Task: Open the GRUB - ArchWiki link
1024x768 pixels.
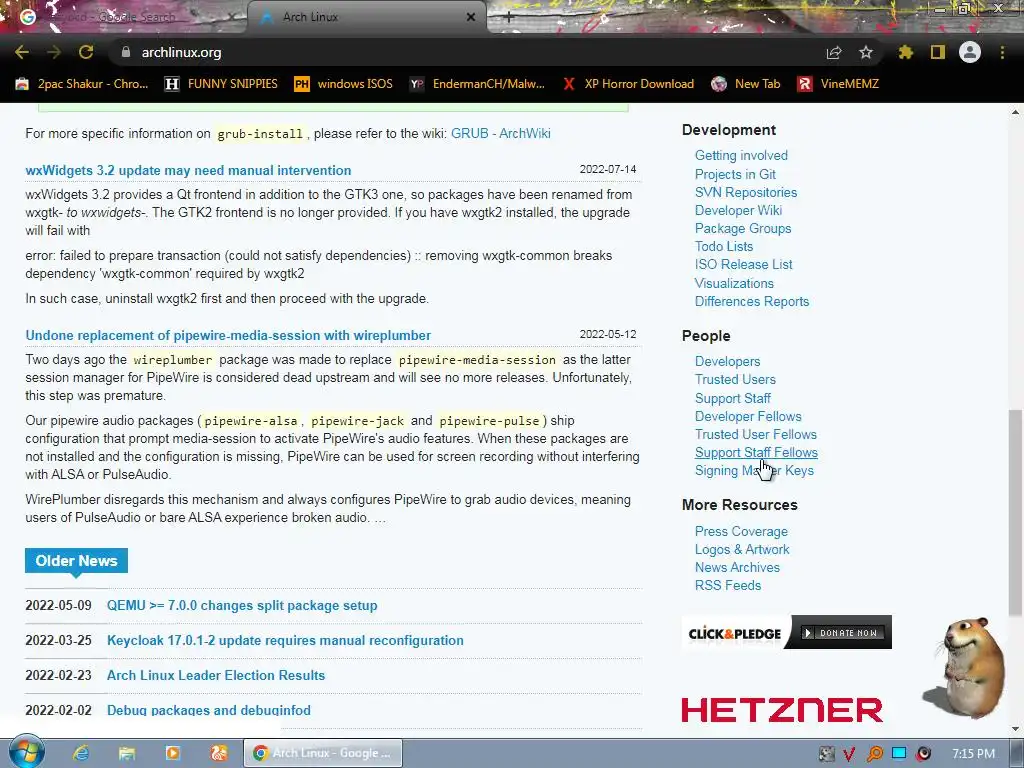Action: [501, 133]
